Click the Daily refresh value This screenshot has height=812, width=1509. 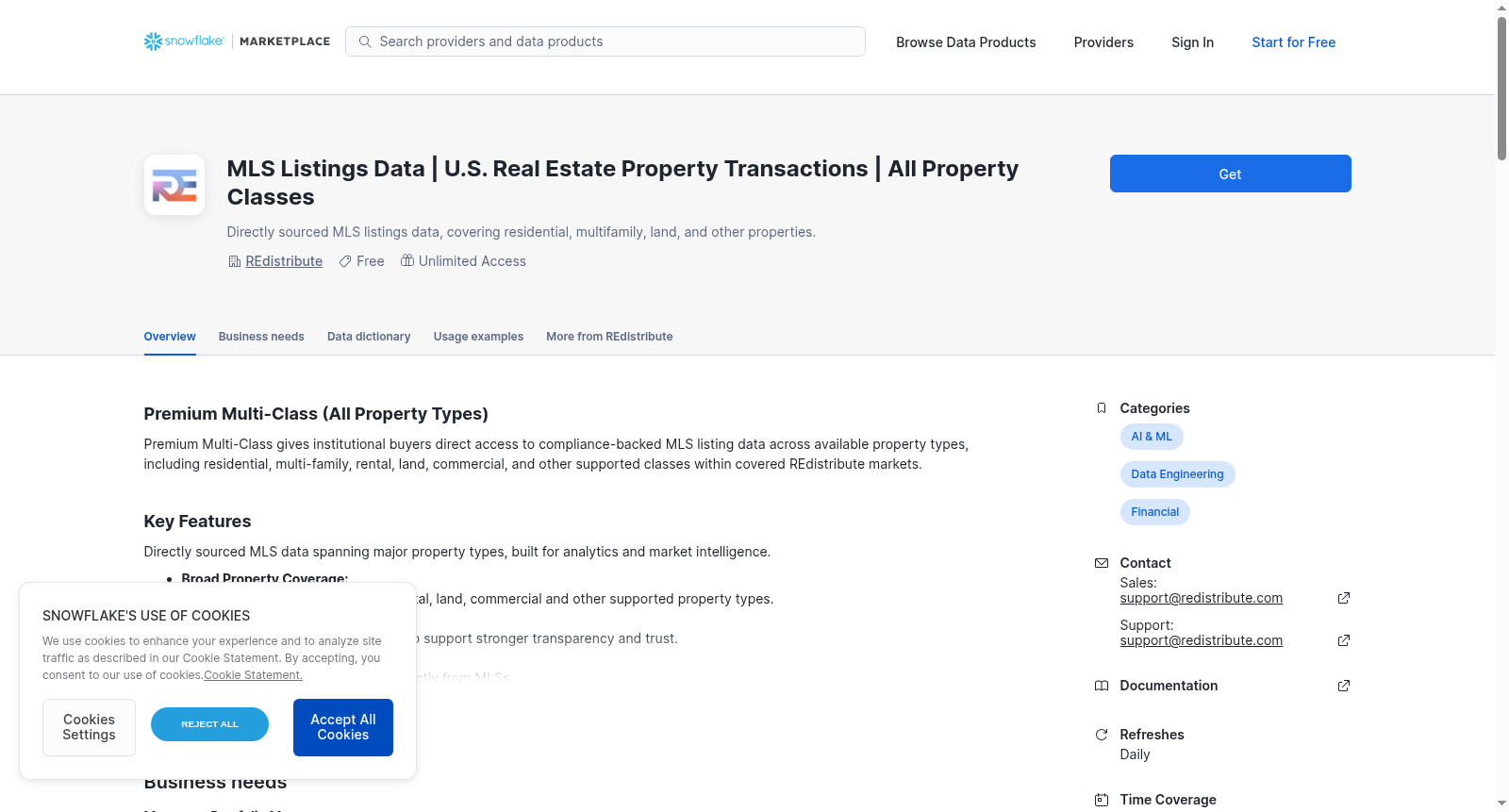(1135, 754)
